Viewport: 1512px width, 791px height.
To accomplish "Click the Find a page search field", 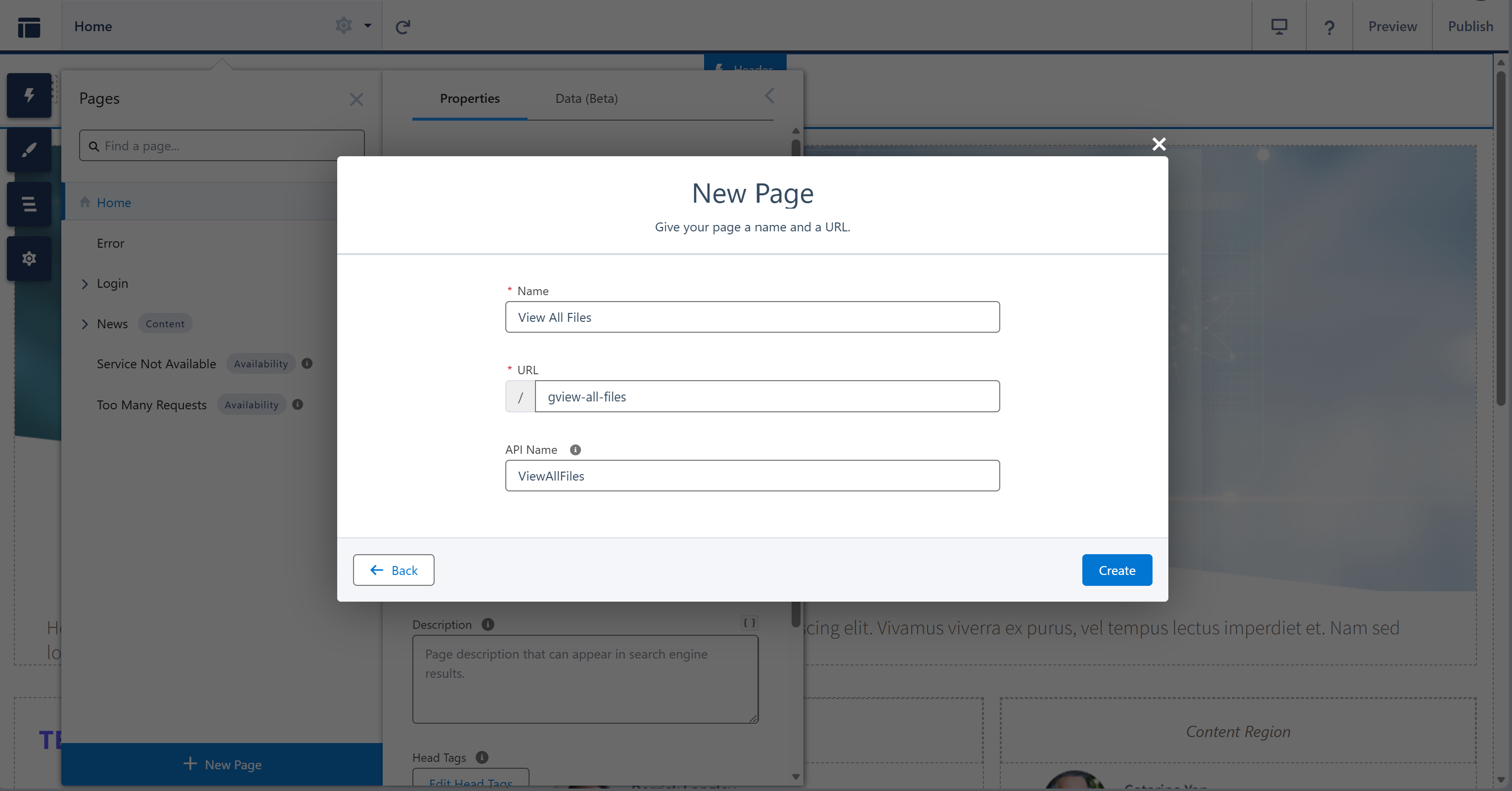I will [x=222, y=145].
